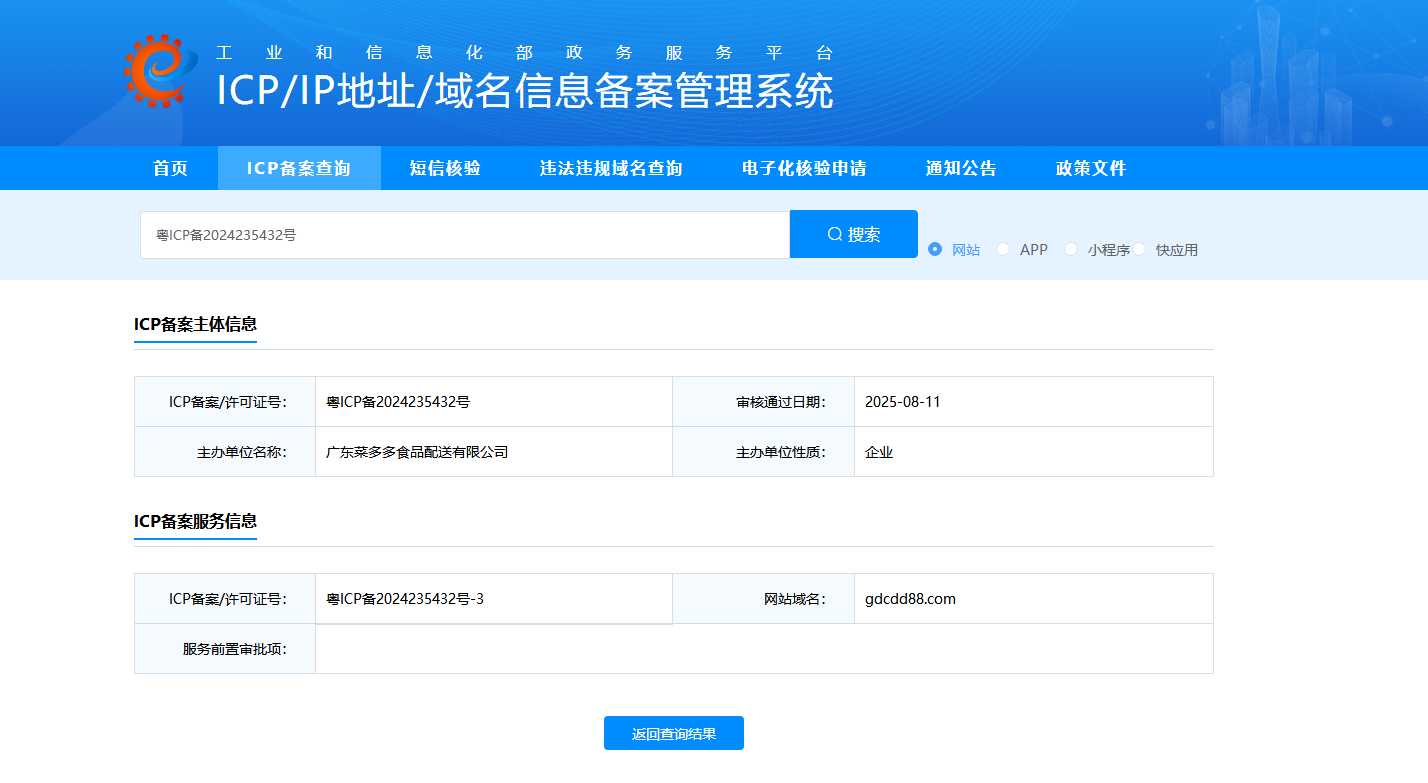Click the magnifier icon in search button
The height and width of the screenshot is (783, 1428).
click(835, 235)
